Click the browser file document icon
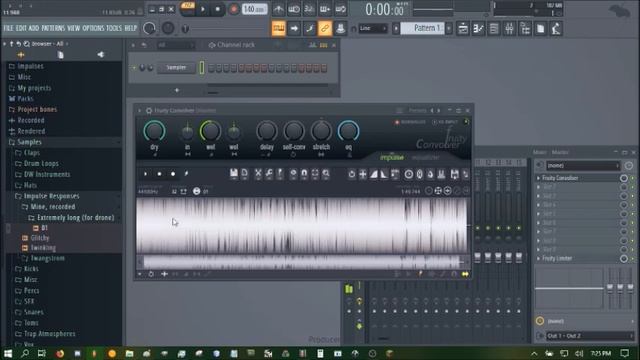This screenshot has height=360, width=640. (x=60, y=55)
